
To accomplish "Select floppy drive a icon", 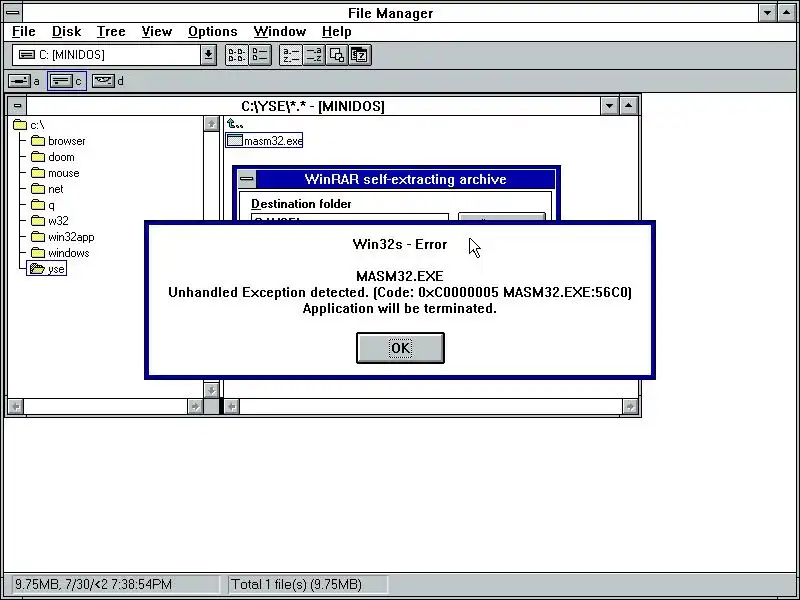I will [x=19, y=81].
